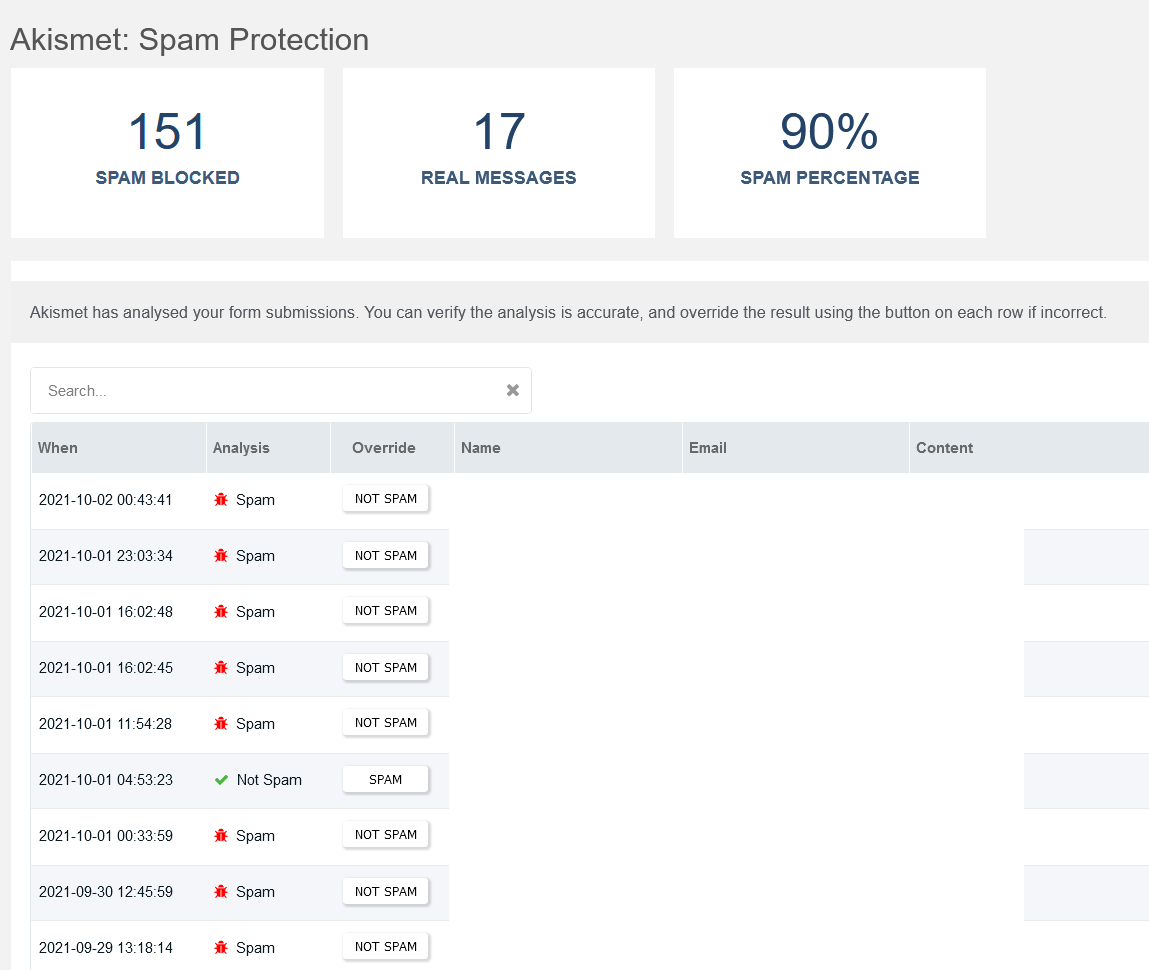
Task: Click the green checkmark icon for 2021-10-01 04:53:23
Action: [x=221, y=780]
